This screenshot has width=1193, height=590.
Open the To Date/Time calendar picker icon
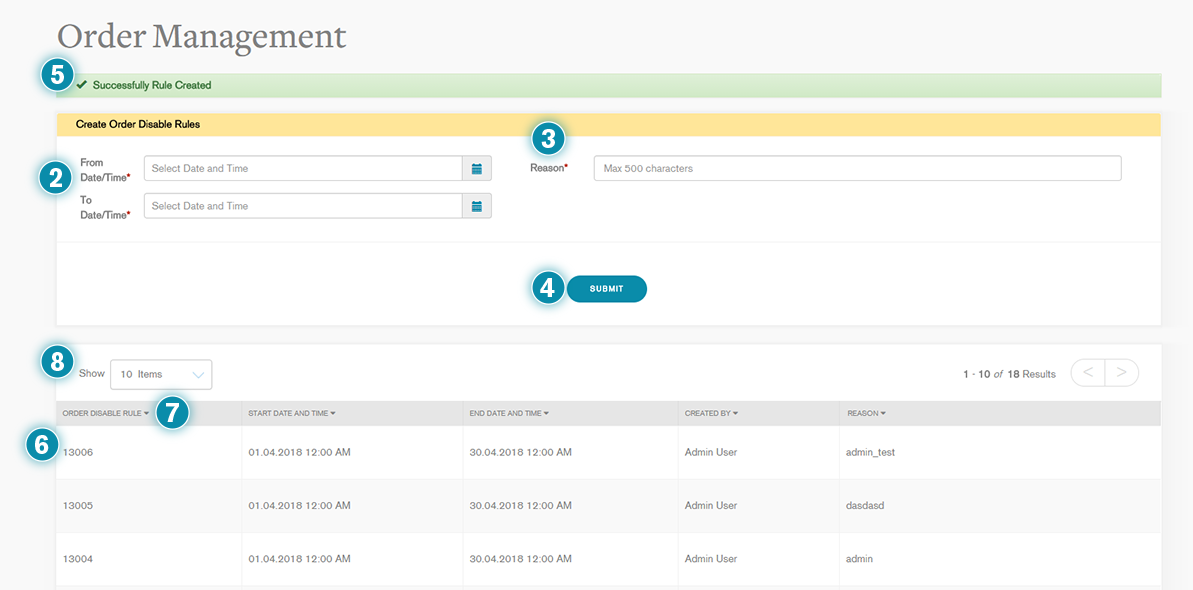tap(477, 206)
